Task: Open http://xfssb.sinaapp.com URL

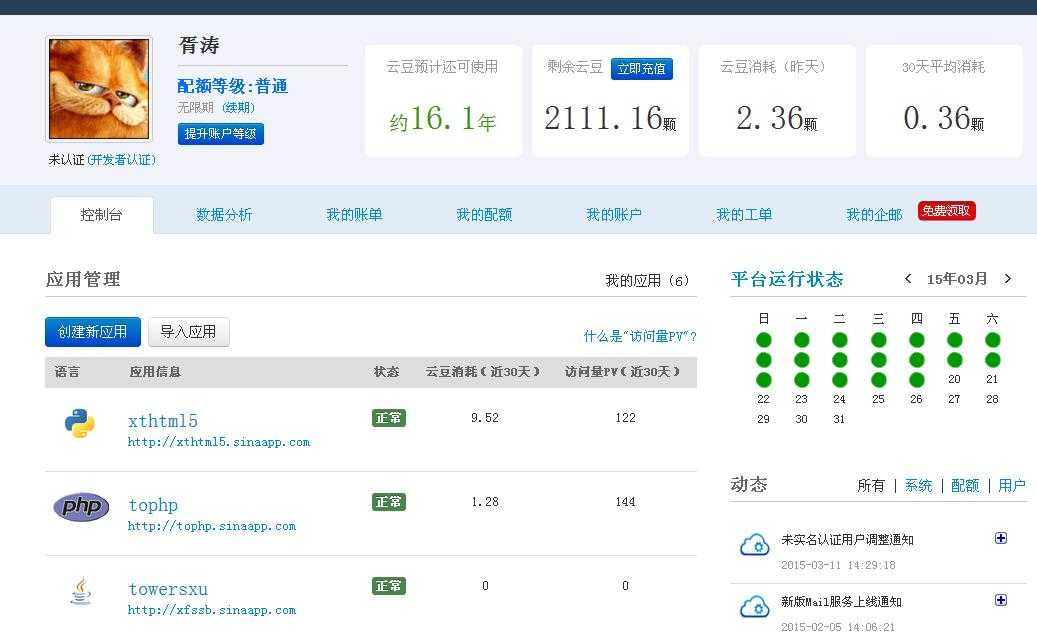Action: (x=212, y=610)
